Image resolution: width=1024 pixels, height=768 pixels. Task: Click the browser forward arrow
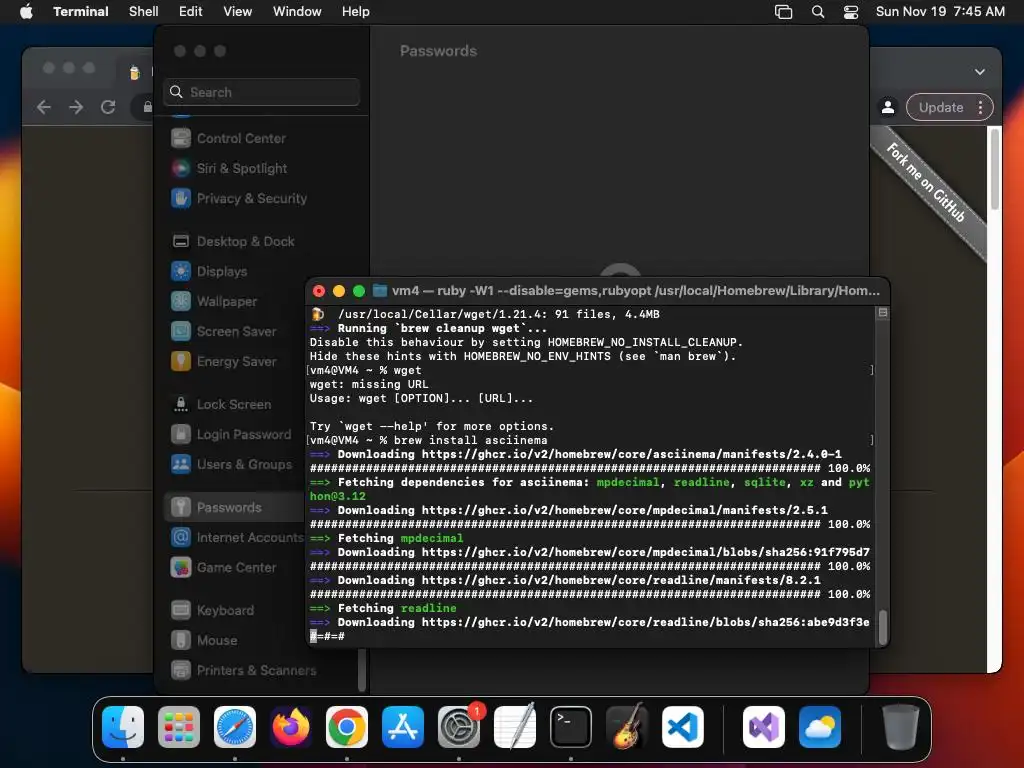[x=76, y=107]
